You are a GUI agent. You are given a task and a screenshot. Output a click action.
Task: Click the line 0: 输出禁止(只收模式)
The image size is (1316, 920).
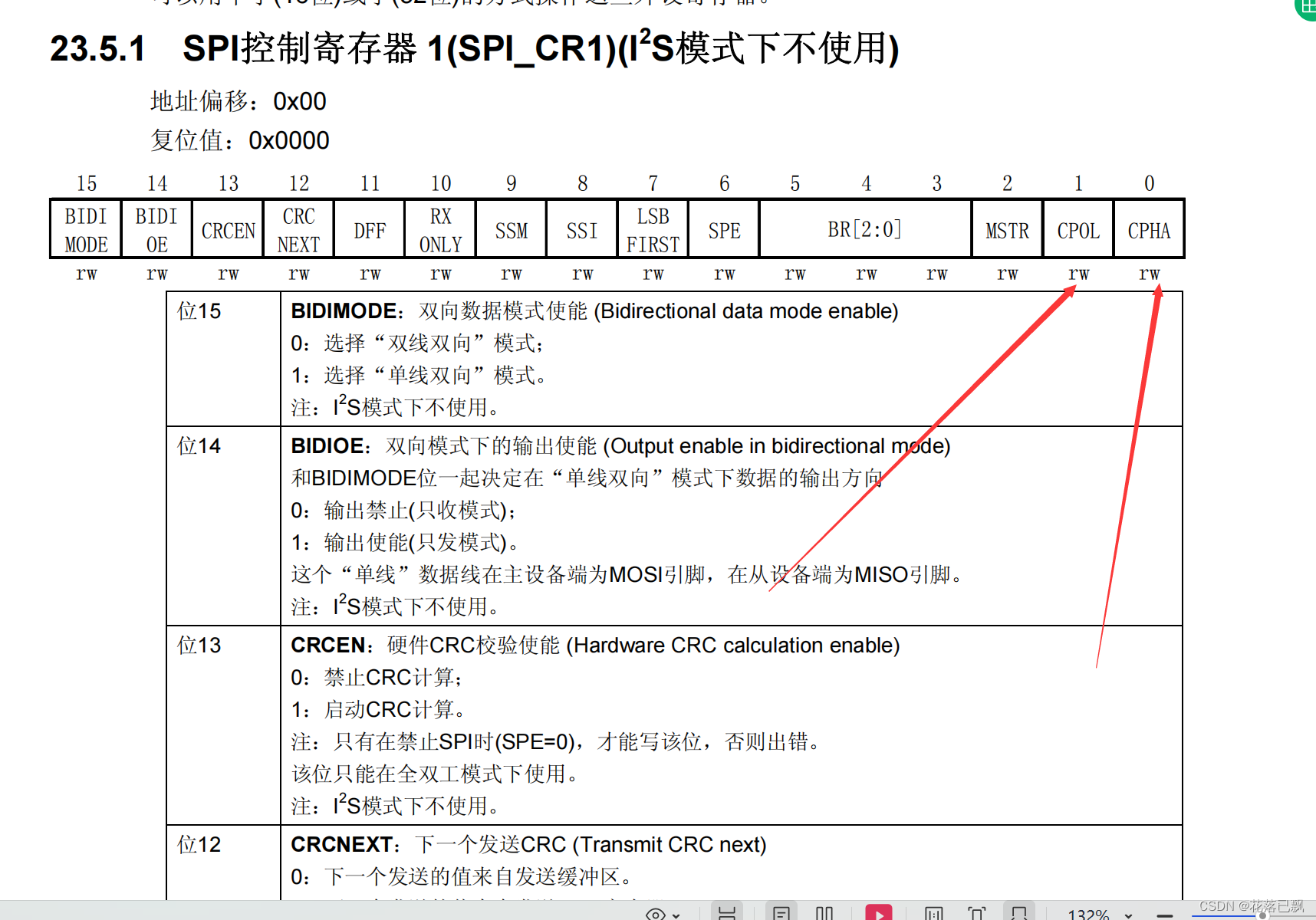(x=403, y=510)
